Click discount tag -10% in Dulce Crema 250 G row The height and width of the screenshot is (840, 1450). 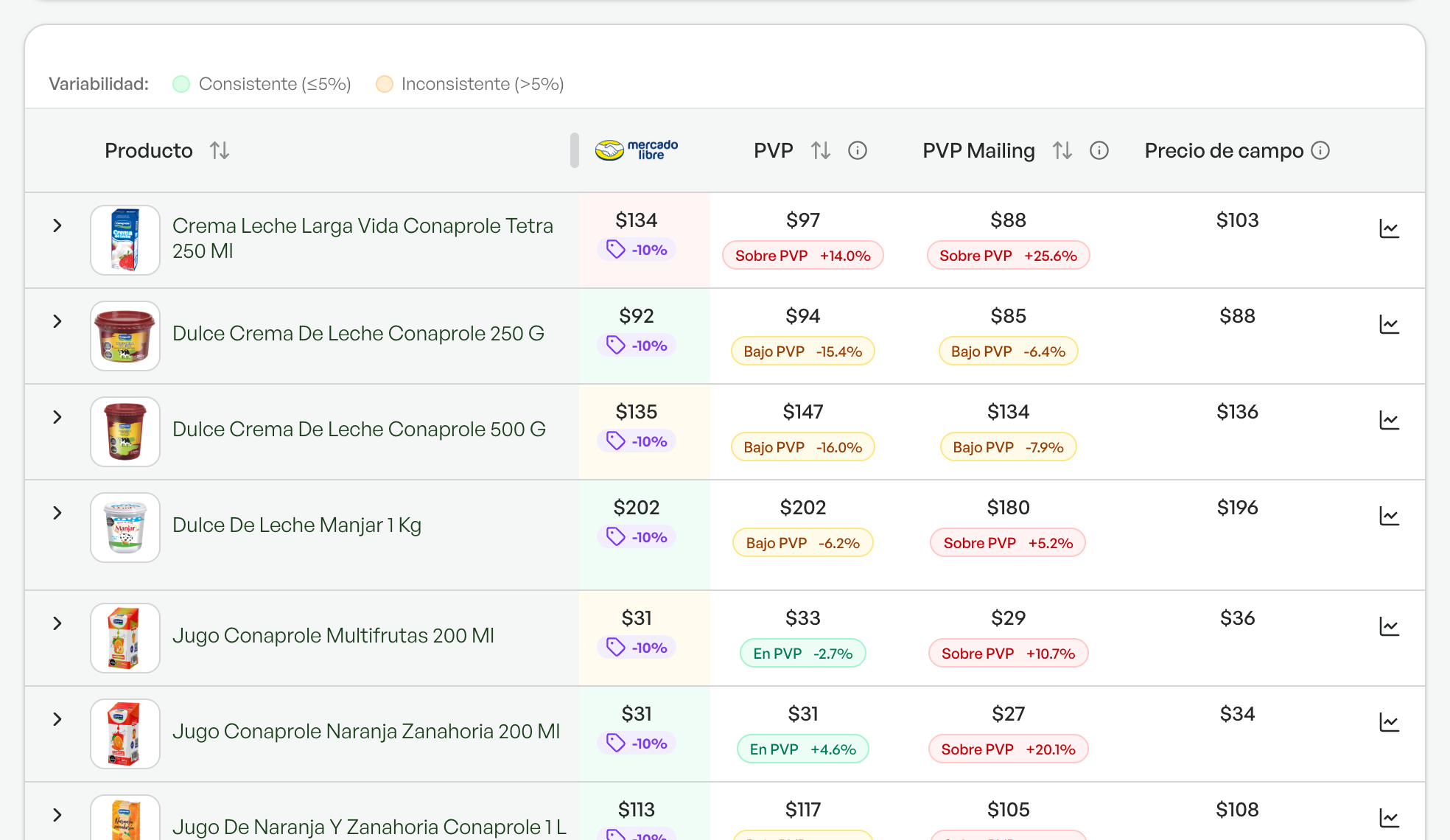637,346
